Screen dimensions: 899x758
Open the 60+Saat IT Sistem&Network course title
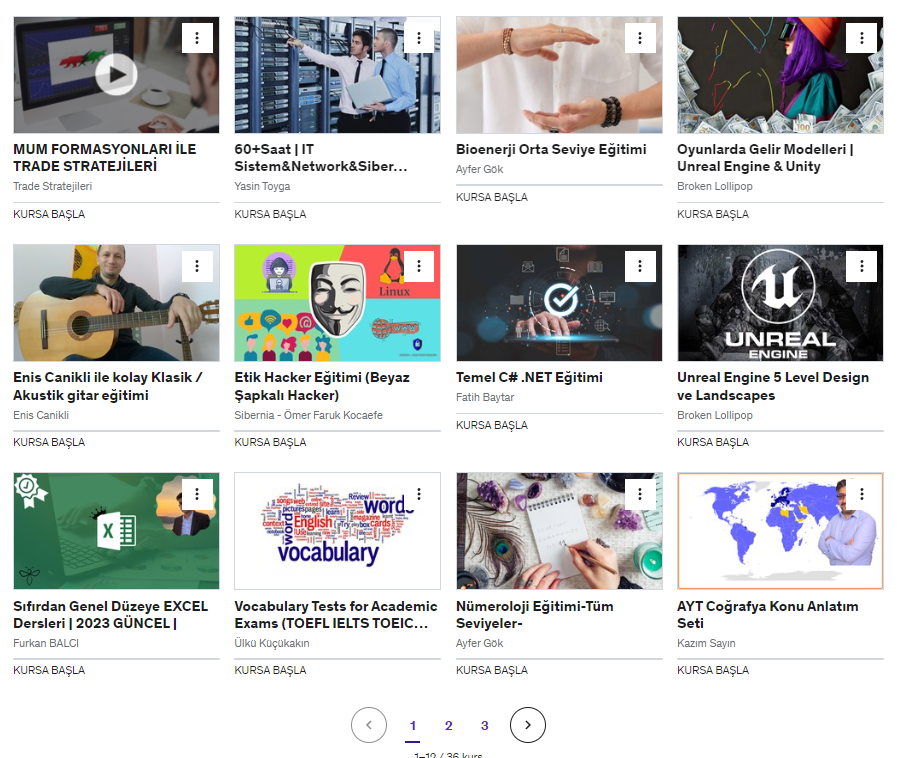tap(320, 158)
